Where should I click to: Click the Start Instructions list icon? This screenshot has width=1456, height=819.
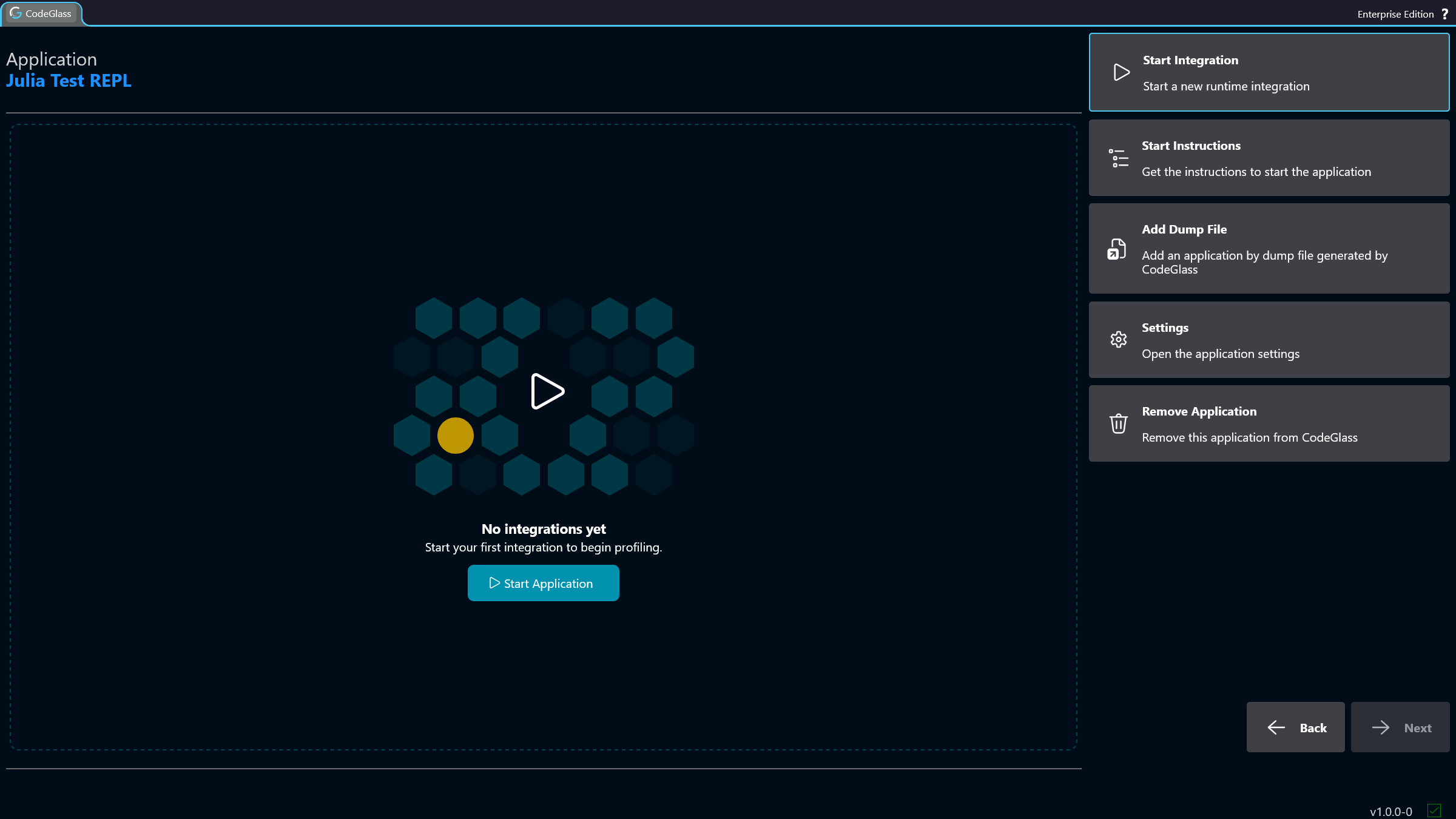coord(1119,158)
